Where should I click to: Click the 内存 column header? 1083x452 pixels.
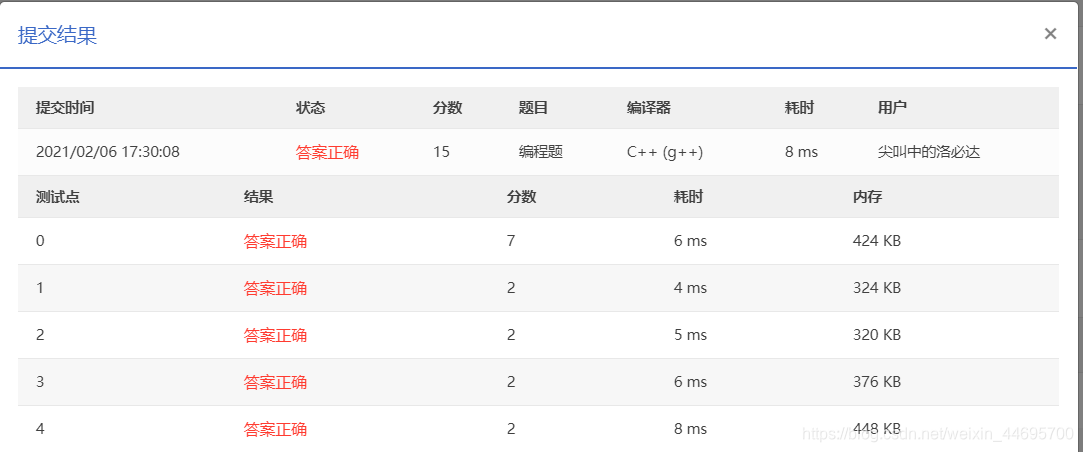868,197
